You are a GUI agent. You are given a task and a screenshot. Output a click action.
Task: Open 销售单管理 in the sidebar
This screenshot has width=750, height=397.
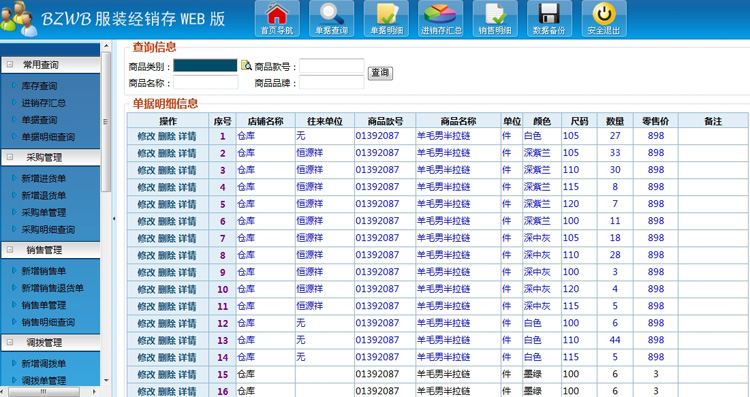(x=44, y=305)
